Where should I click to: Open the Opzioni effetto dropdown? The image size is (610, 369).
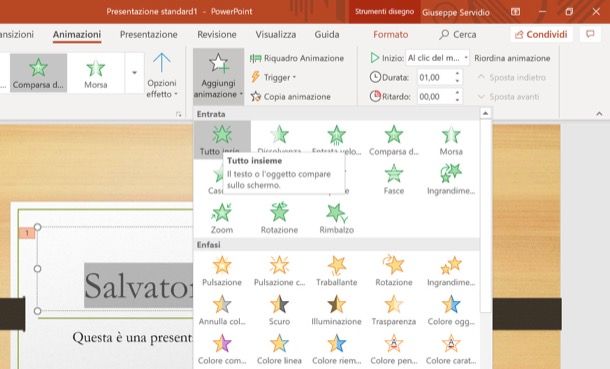pos(162,75)
